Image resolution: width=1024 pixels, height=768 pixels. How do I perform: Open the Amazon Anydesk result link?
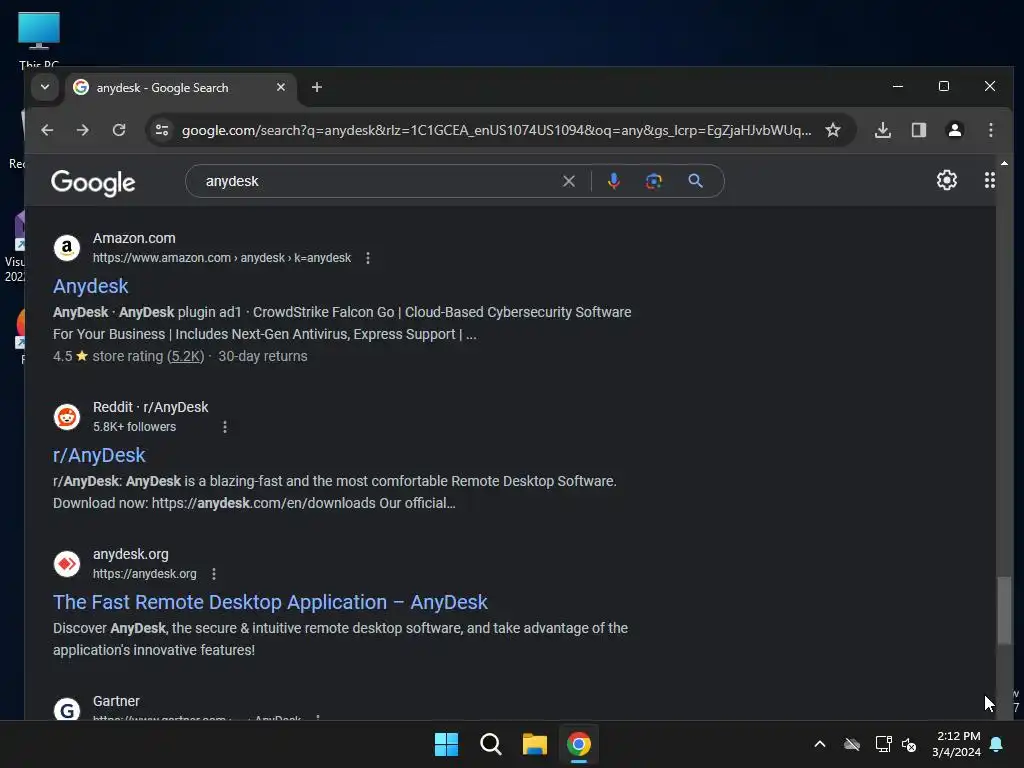[x=90, y=286]
